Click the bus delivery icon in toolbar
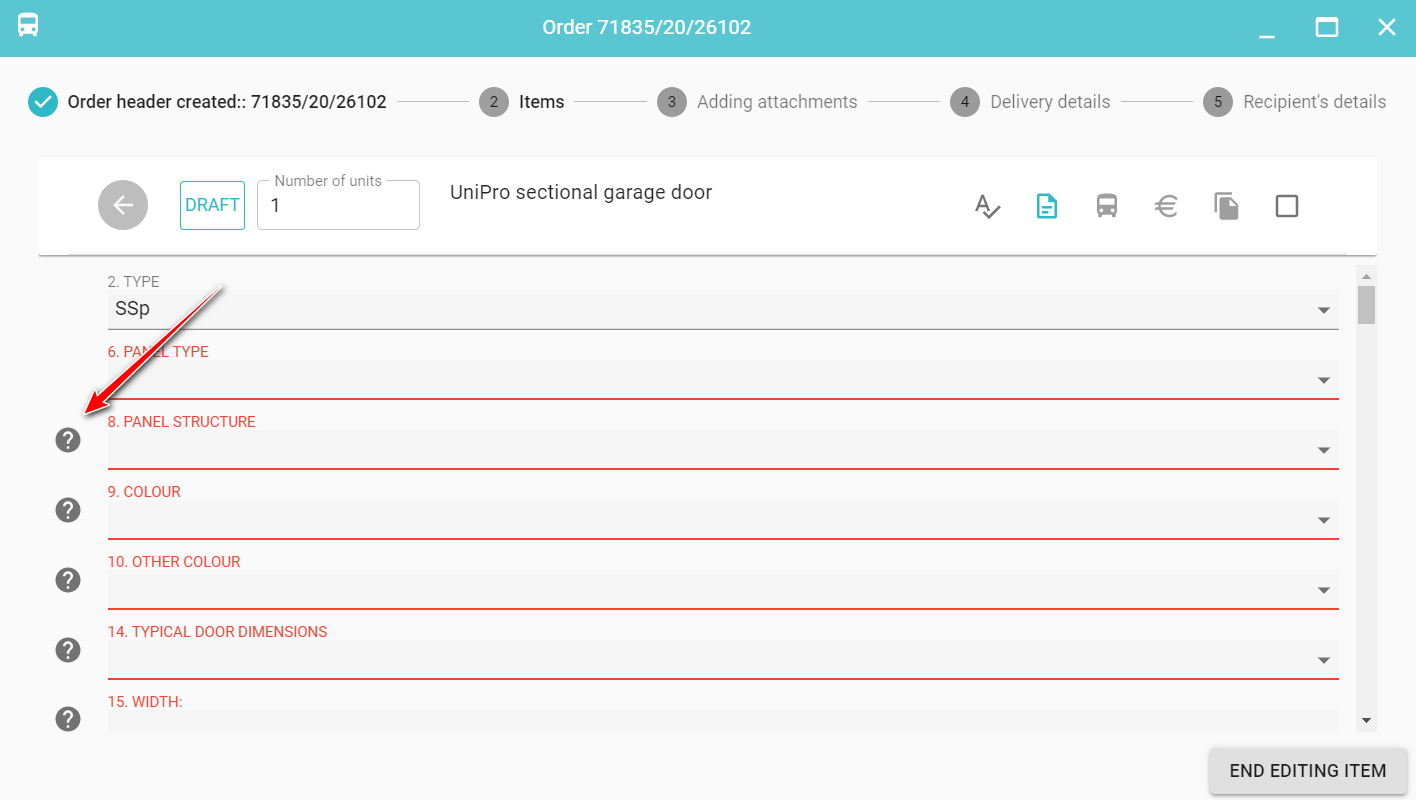This screenshot has width=1416, height=800. pos(1106,206)
